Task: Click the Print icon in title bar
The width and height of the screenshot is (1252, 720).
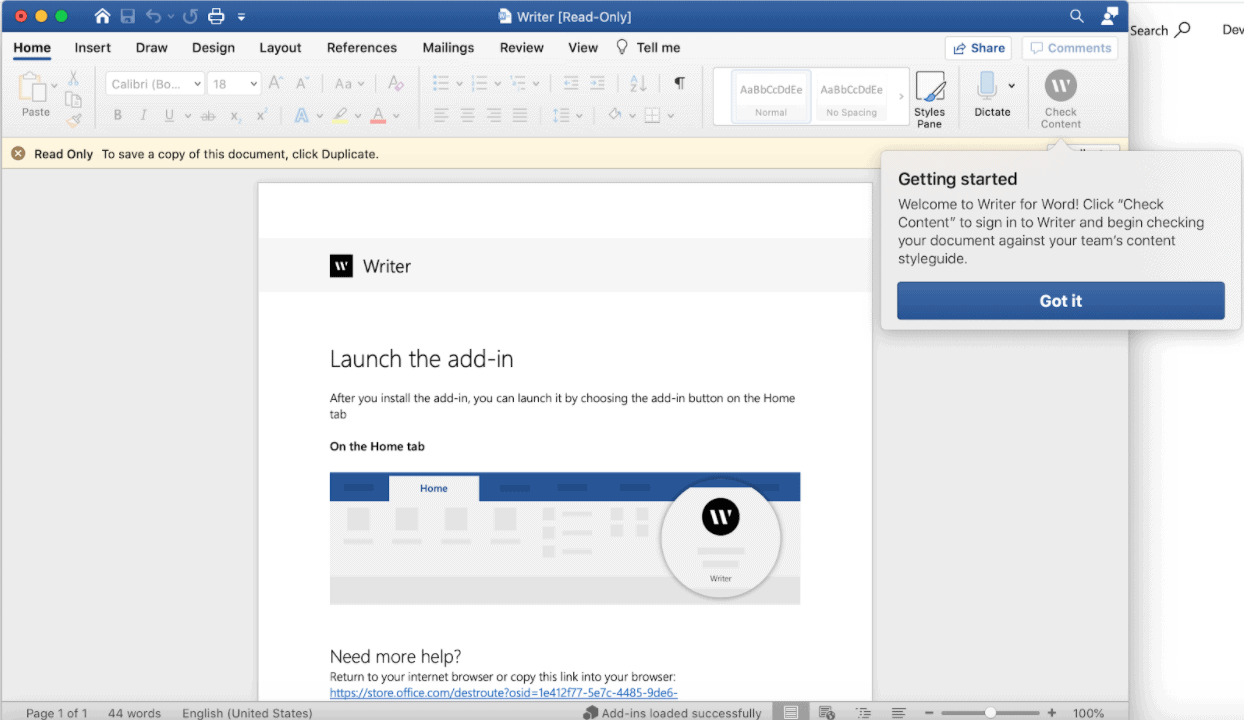Action: 216,16
